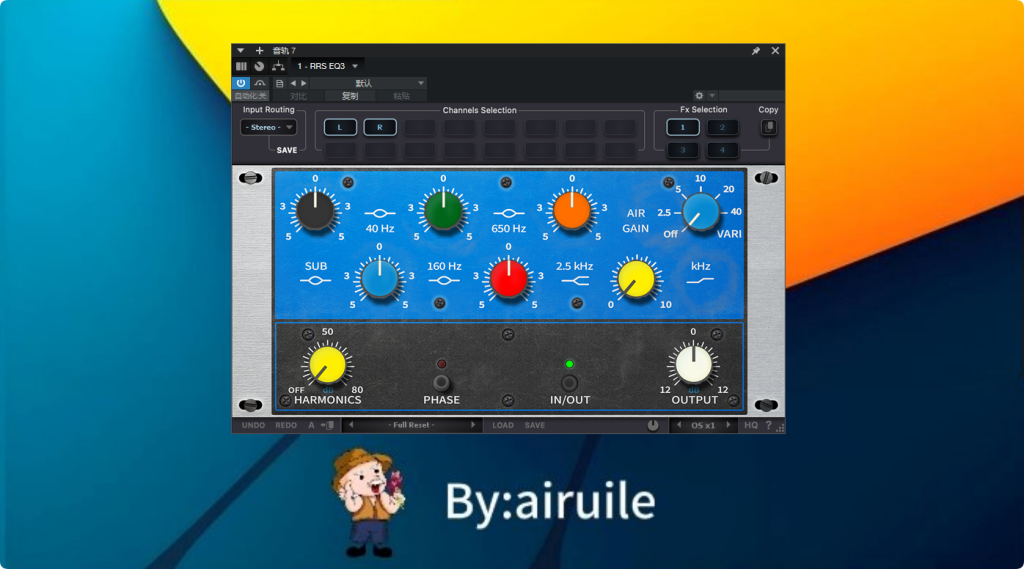Select Fx slot 3
The width and height of the screenshot is (1024, 569).
pyautogui.click(x=683, y=150)
